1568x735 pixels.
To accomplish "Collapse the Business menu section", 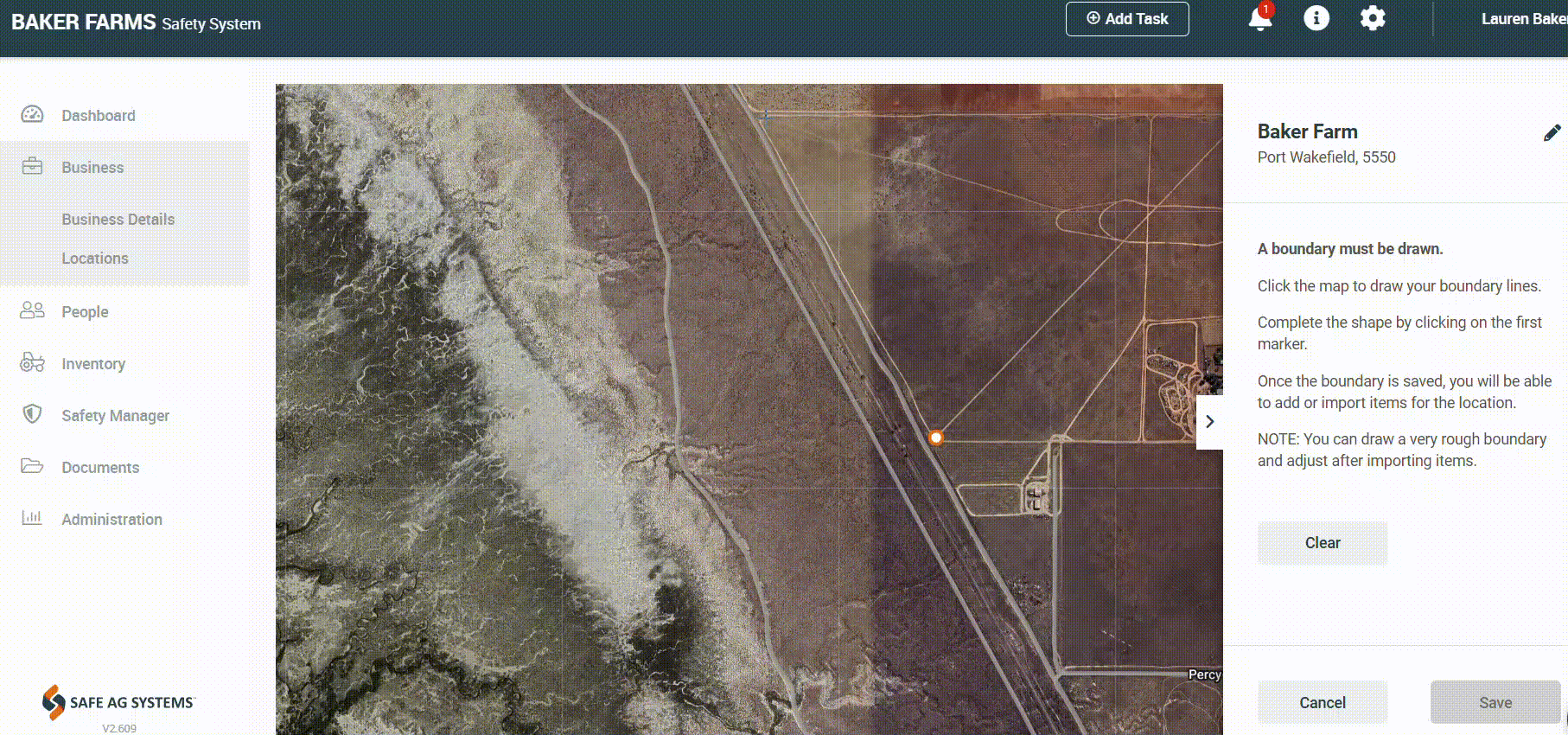I will (92, 168).
